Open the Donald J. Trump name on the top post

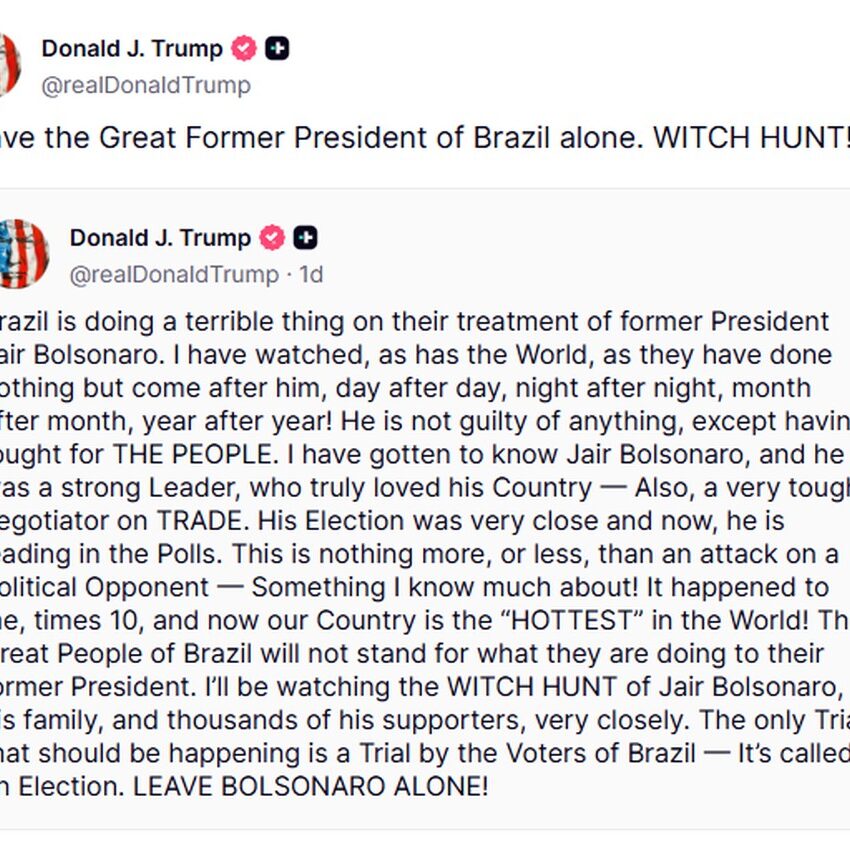132,49
